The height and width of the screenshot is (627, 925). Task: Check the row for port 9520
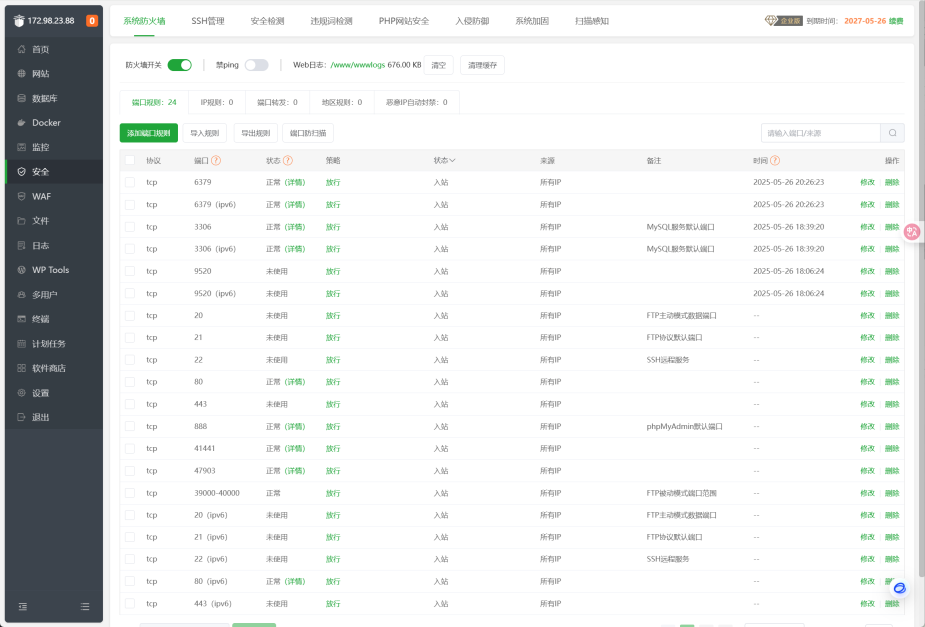pos(130,271)
